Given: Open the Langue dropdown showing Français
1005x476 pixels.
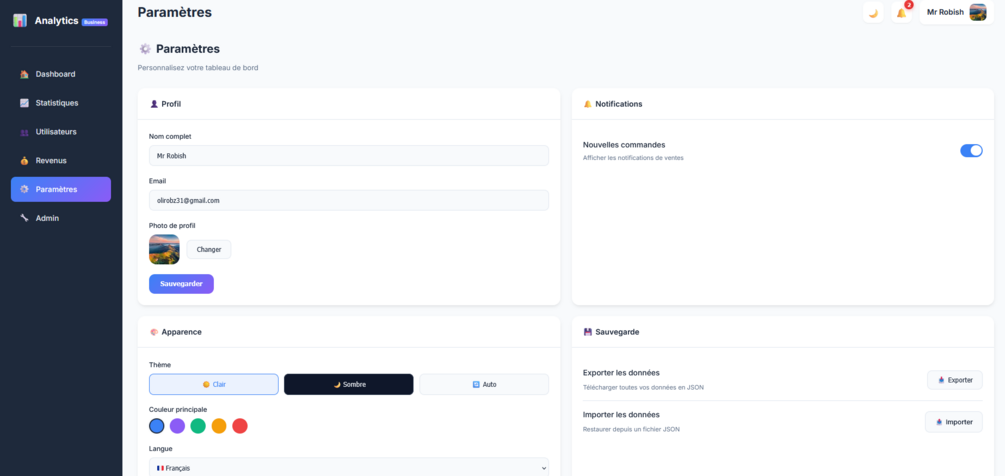Looking at the screenshot, I should [349, 468].
